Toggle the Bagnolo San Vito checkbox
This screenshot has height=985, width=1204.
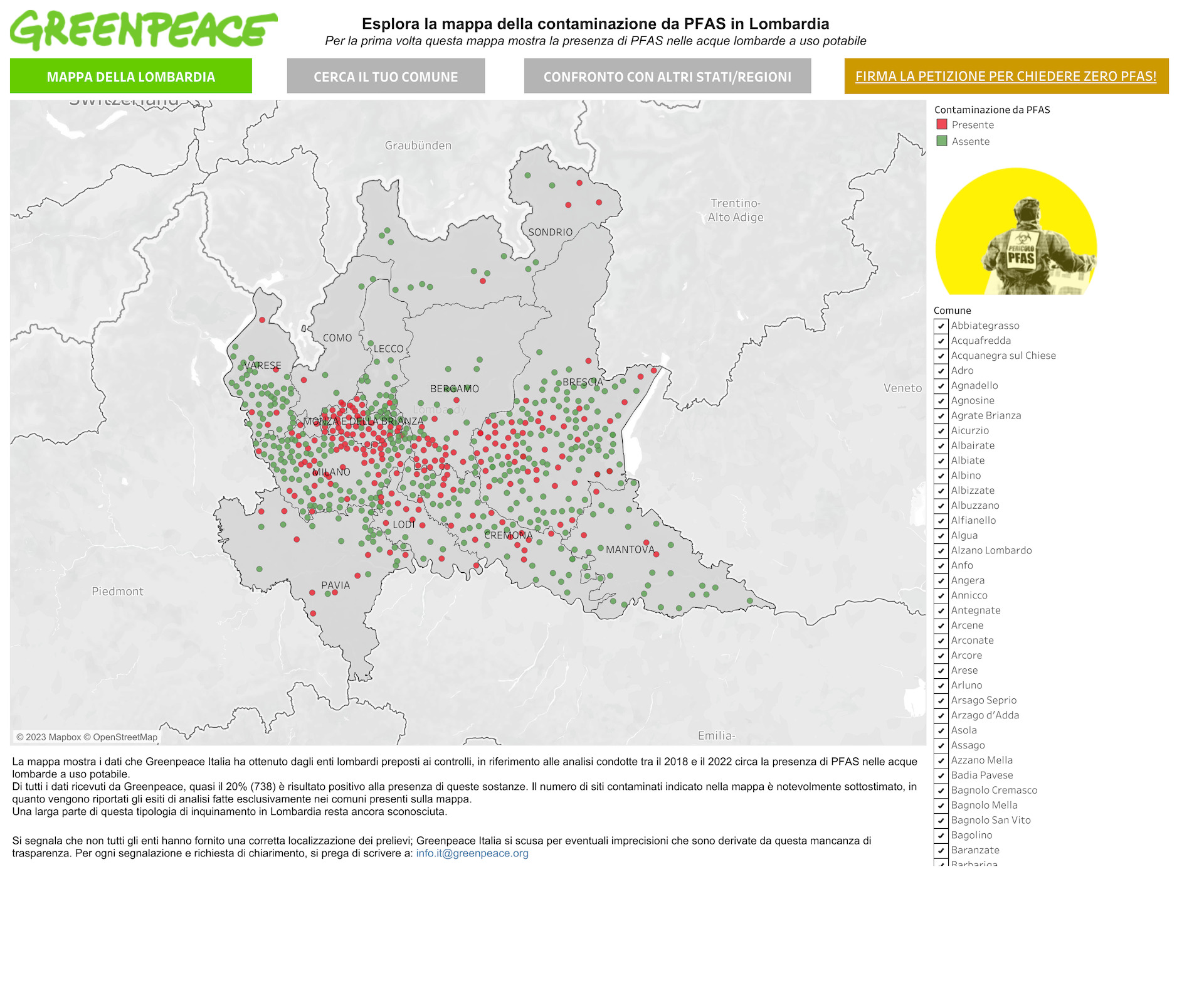(941, 820)
